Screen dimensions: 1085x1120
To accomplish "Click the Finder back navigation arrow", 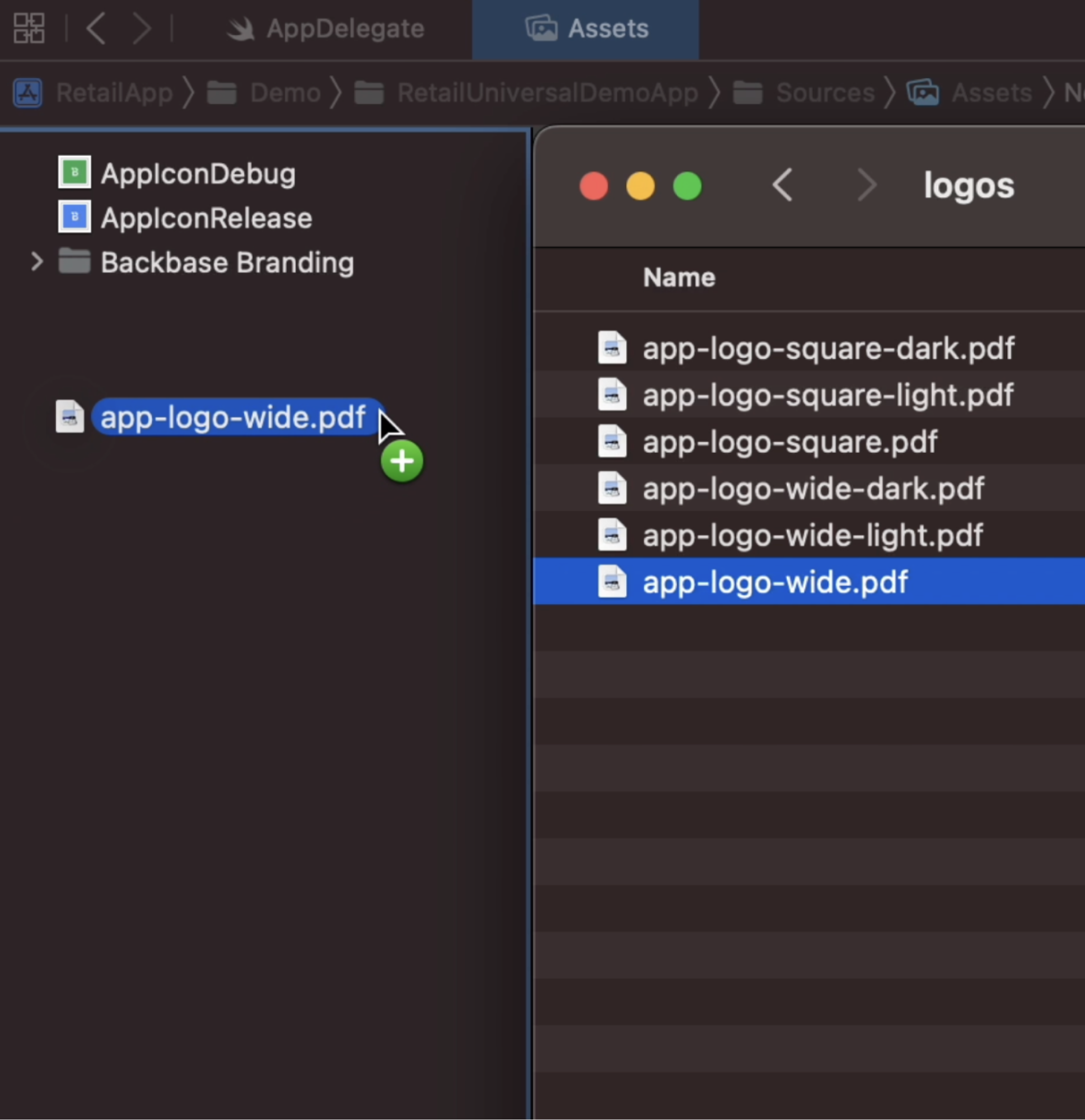I will (782, 185).
